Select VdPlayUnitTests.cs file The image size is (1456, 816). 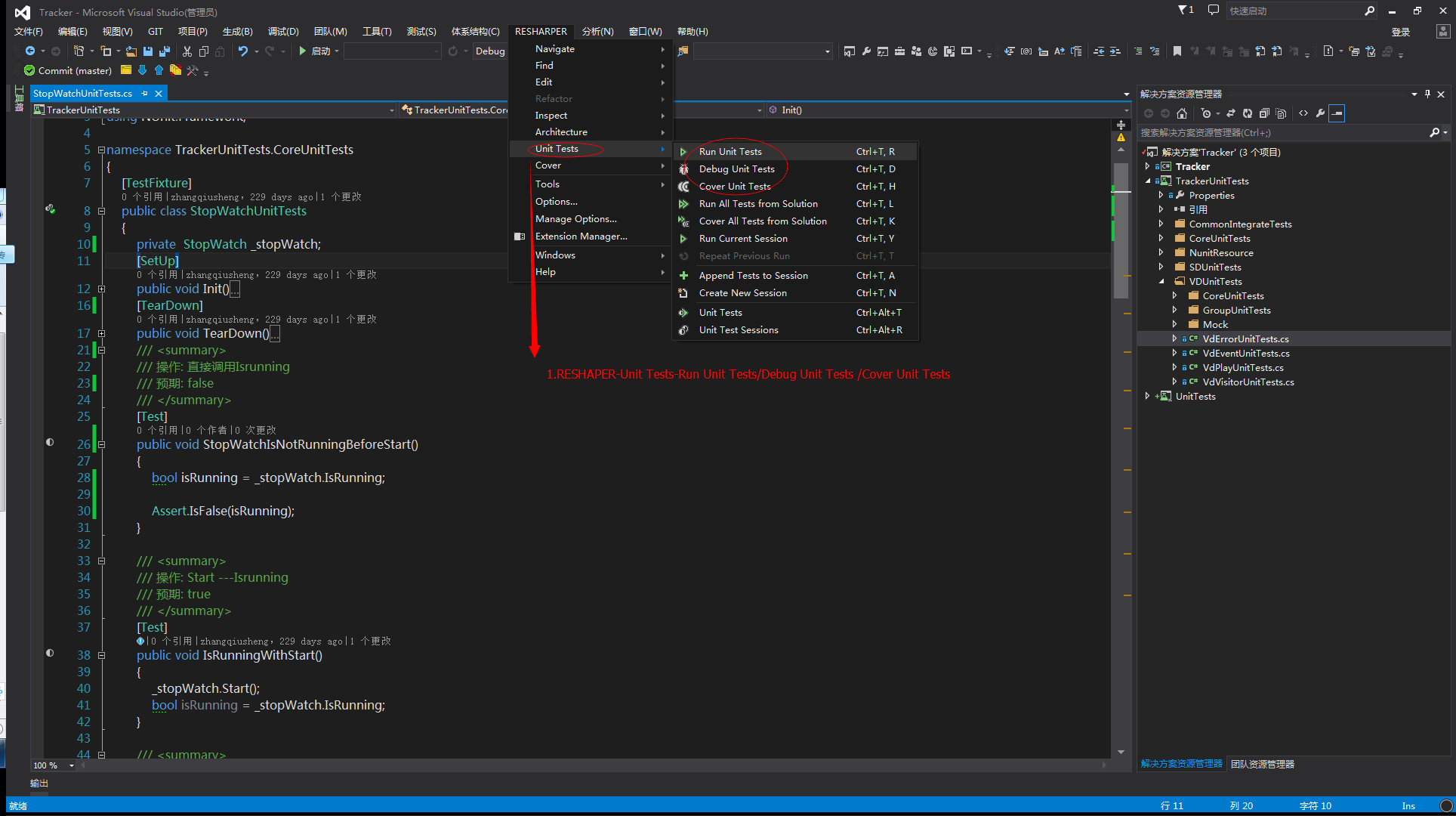1243,367
